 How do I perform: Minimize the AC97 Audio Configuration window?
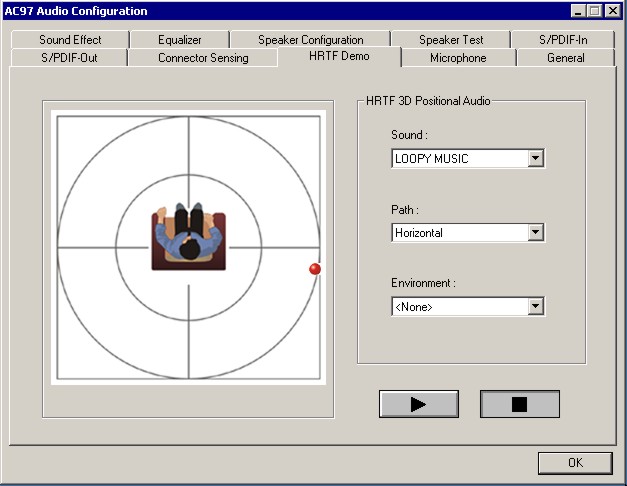coord(577,11)
